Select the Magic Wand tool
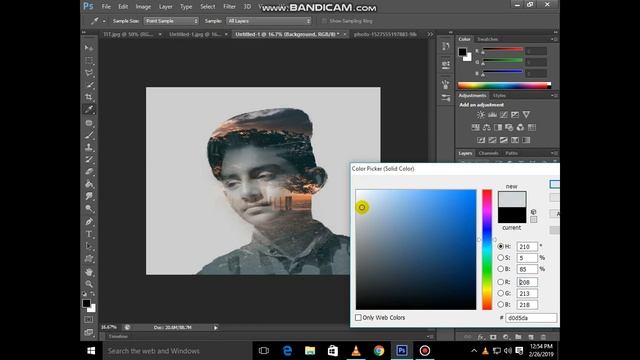 tap(89, 85)
